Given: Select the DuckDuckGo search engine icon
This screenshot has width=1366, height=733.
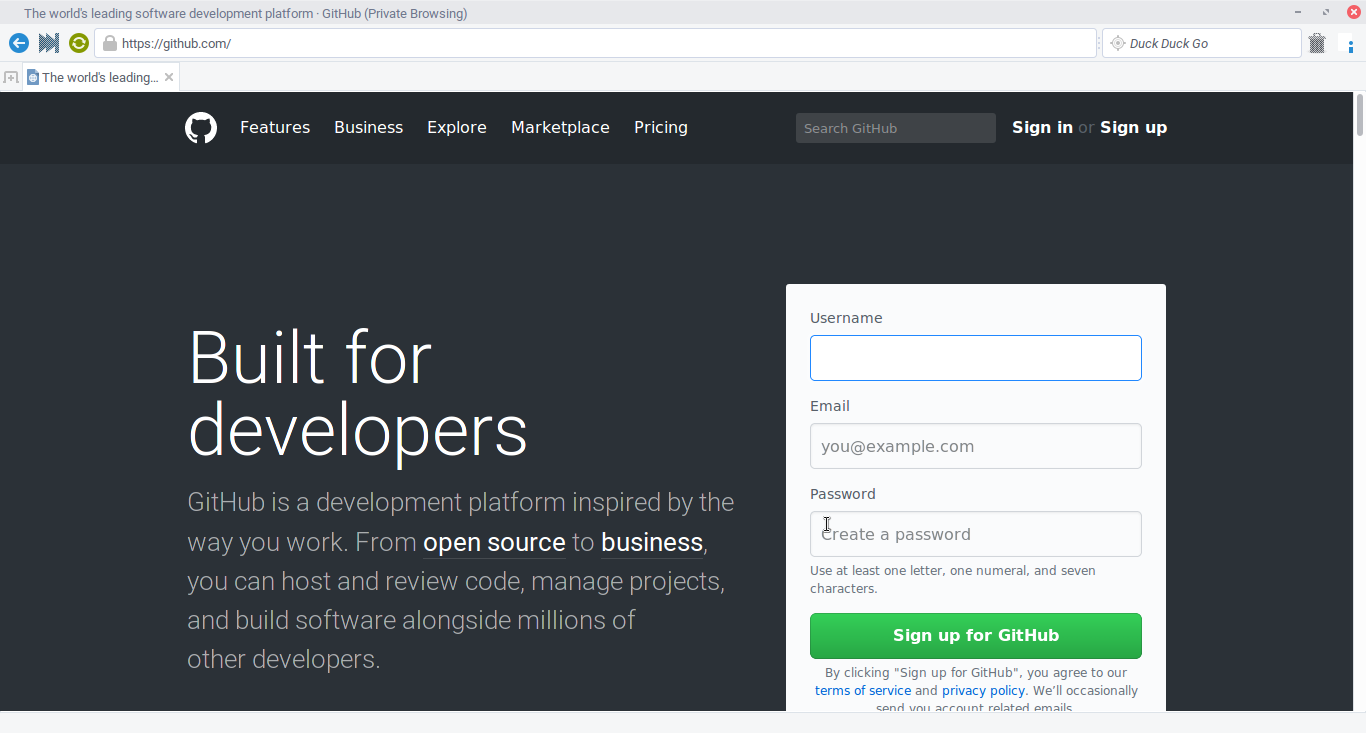Looking at the screenshot, I should pyautogui.click(x=1117, y=42).
